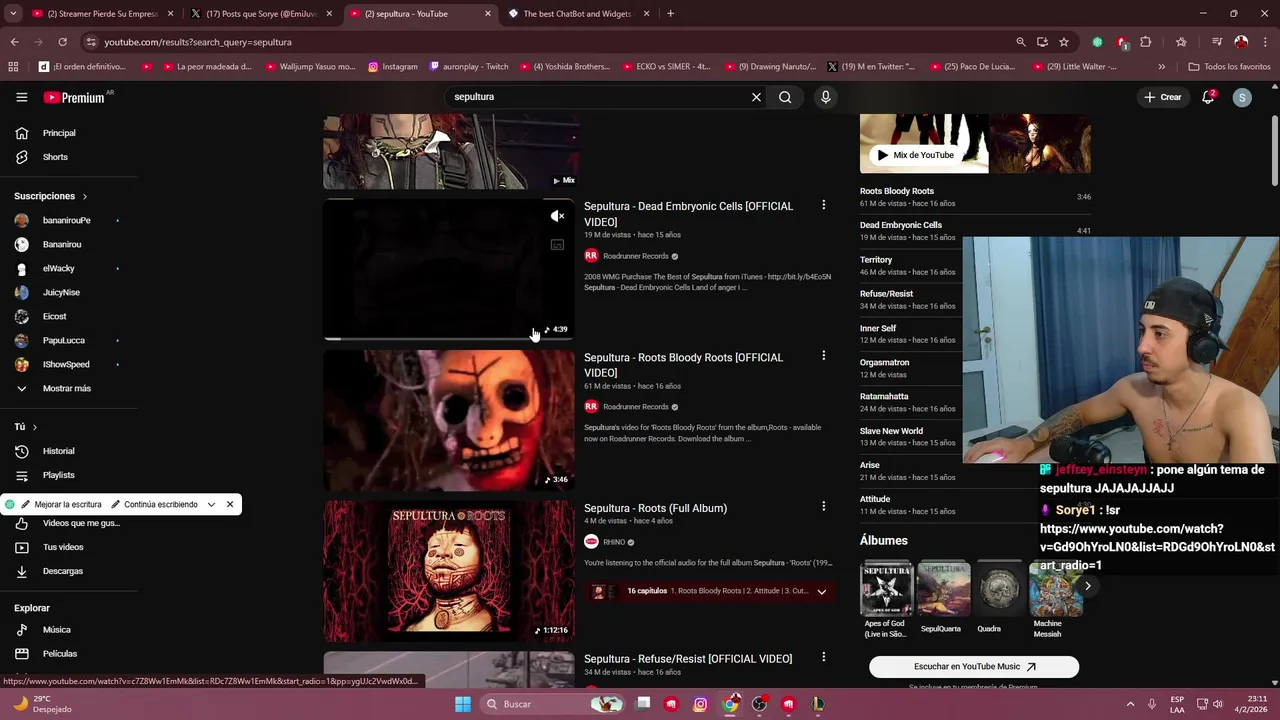
Task: Select Mejorar la escritura option
Action: pyautogui.click(x=61, y=504)
